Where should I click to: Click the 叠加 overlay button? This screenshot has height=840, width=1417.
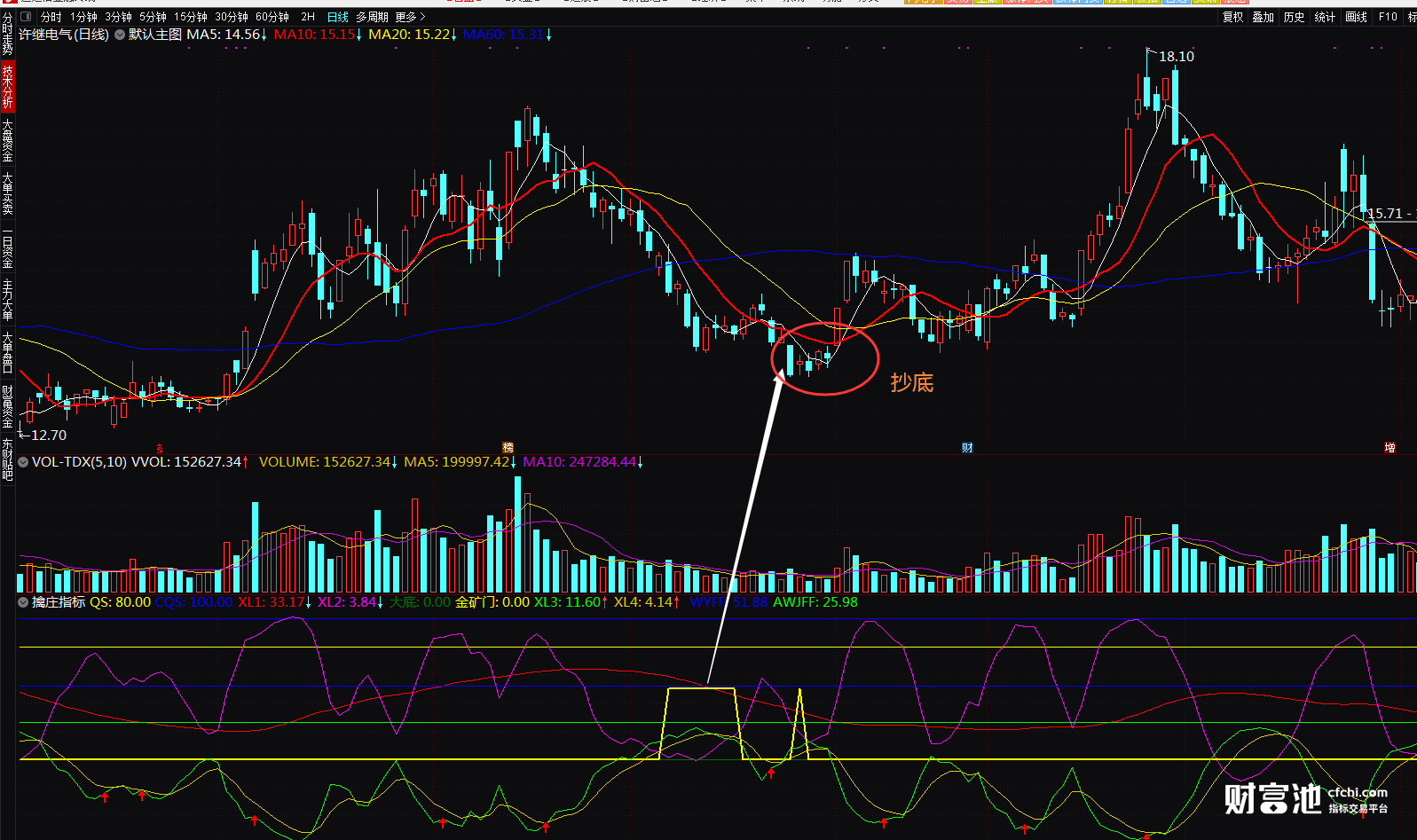(x=1263, y=17)
